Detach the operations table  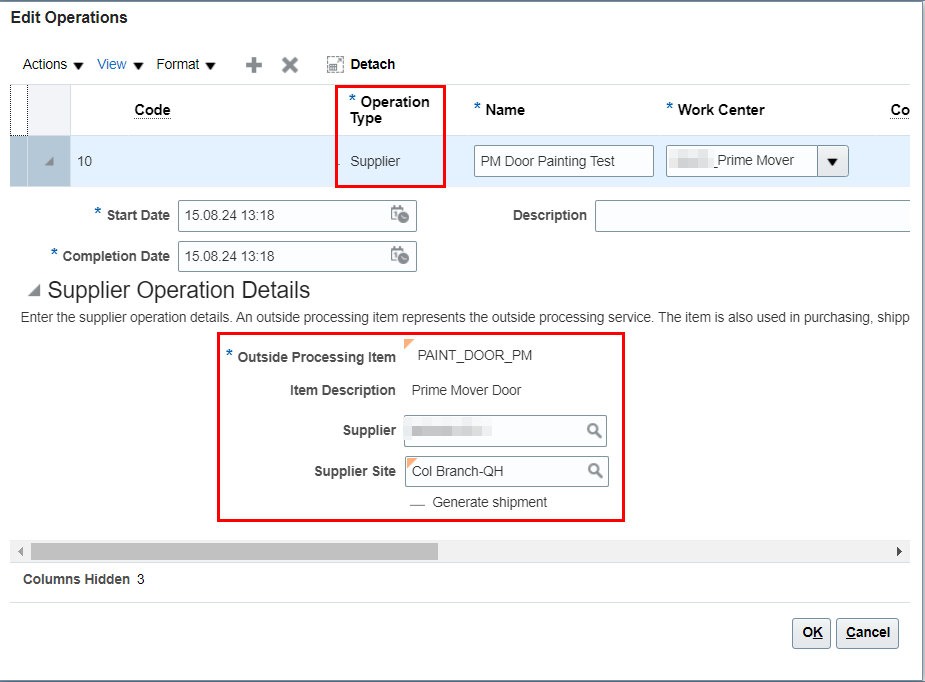click(x=360, y=64)
